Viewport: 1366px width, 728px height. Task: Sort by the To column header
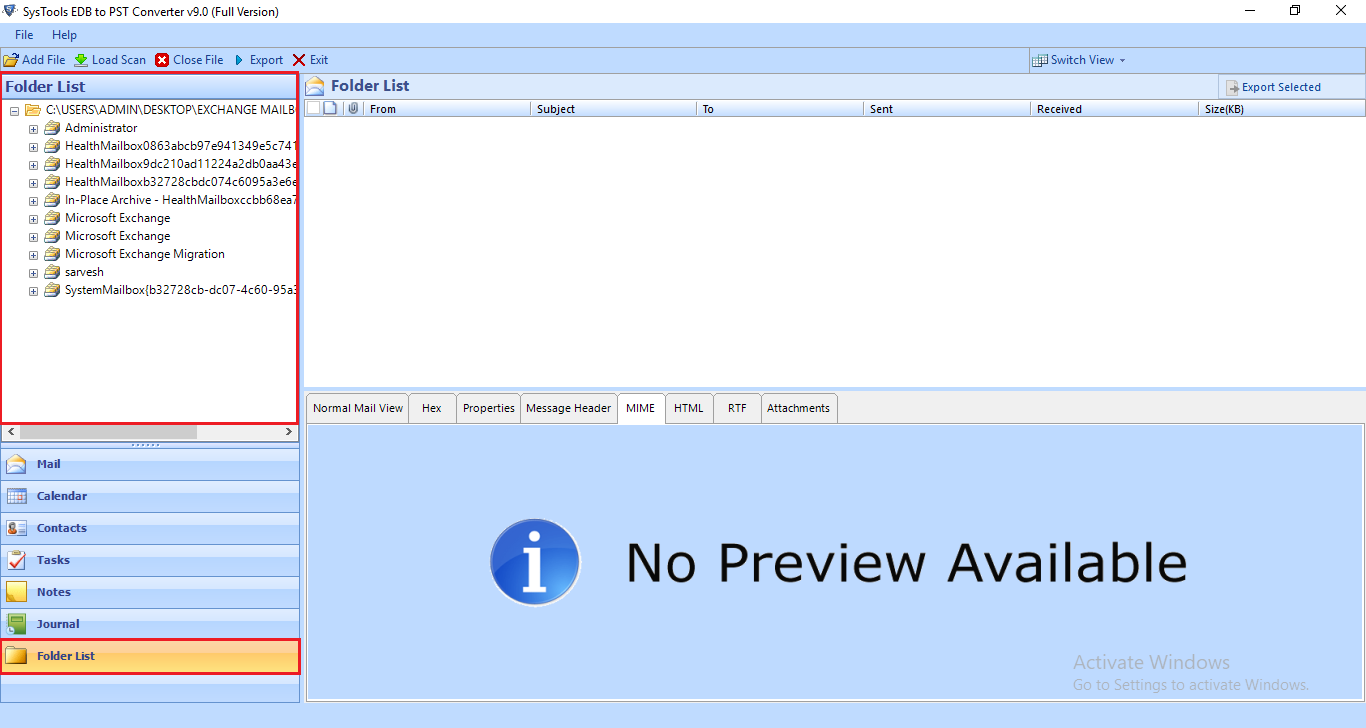click(780, 109)
